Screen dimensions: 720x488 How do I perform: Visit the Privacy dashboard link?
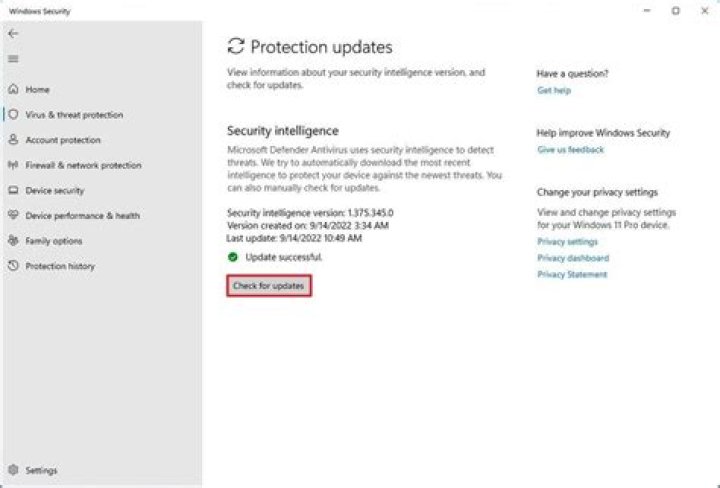(572, 258)
